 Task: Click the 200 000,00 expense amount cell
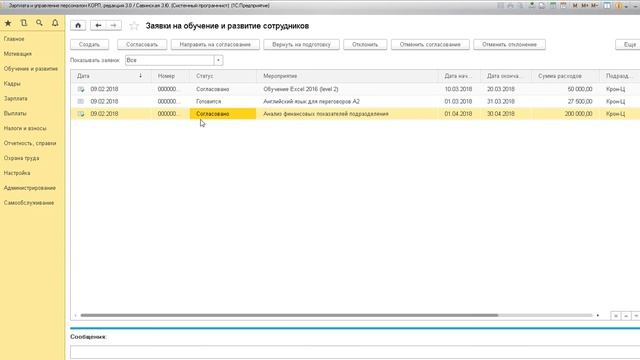[x=565, y=114]
